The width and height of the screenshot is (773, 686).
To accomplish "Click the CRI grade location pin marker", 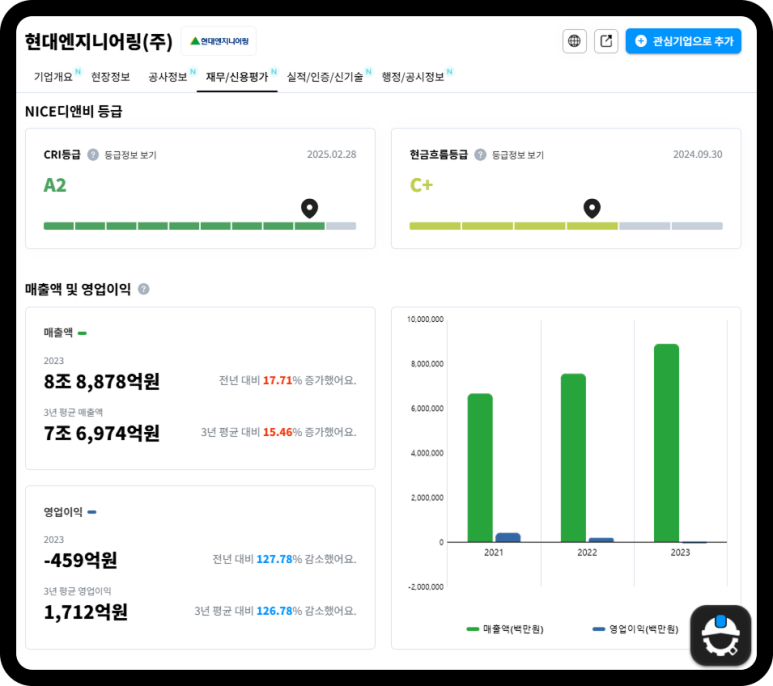I will click(x=310, y=208).
